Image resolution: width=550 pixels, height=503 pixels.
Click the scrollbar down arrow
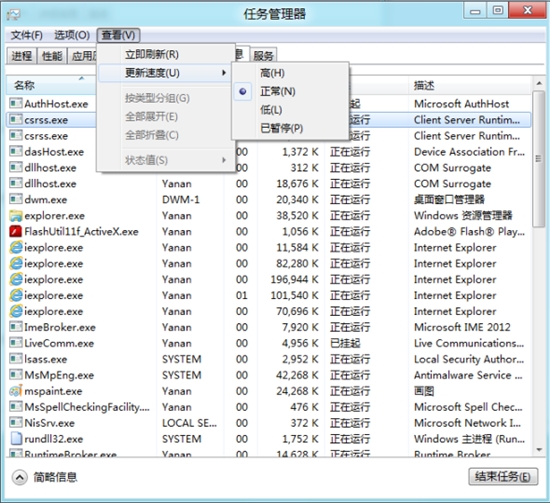[539, 450]
